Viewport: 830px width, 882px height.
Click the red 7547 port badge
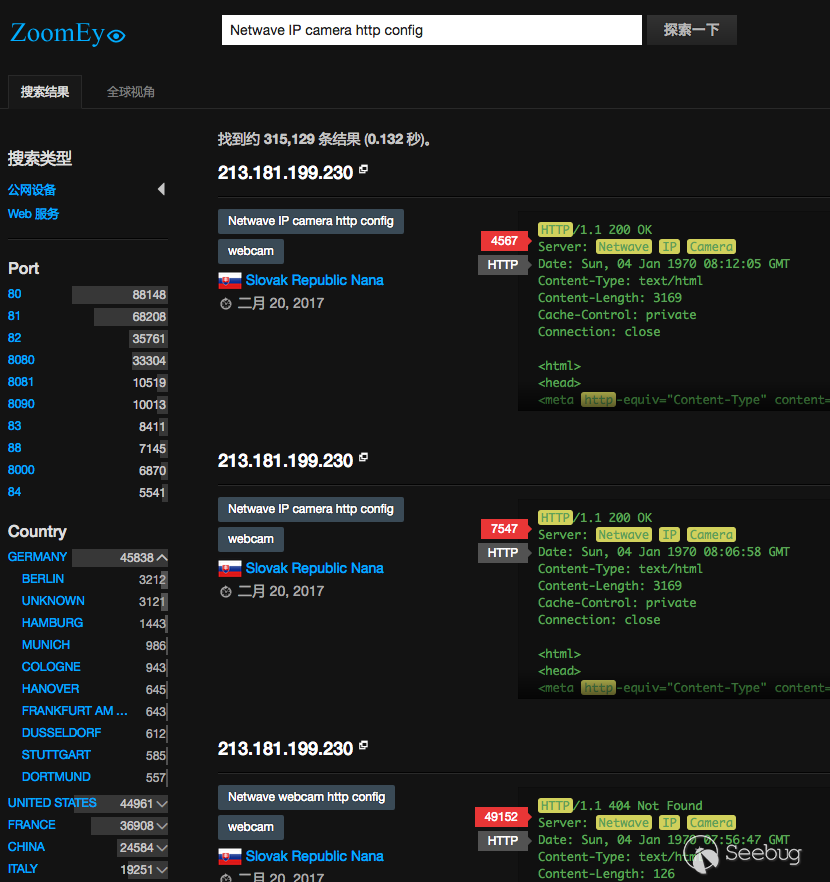[504, 529]
